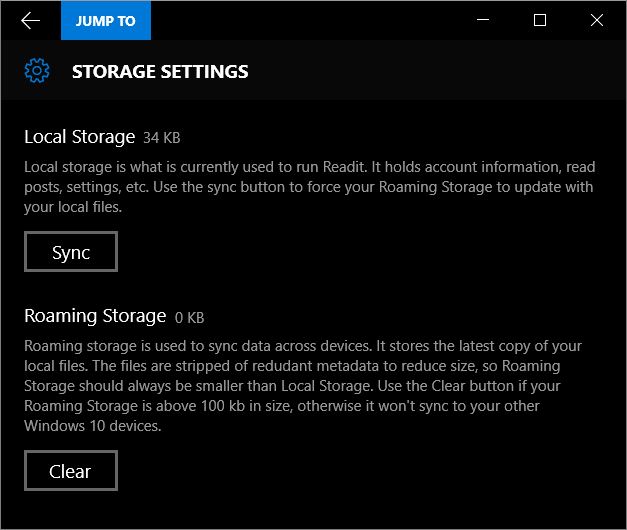This screenshot has height=530, width=627.
Task: Click the Roaming storage description paragraph
Action: point(303,386)
